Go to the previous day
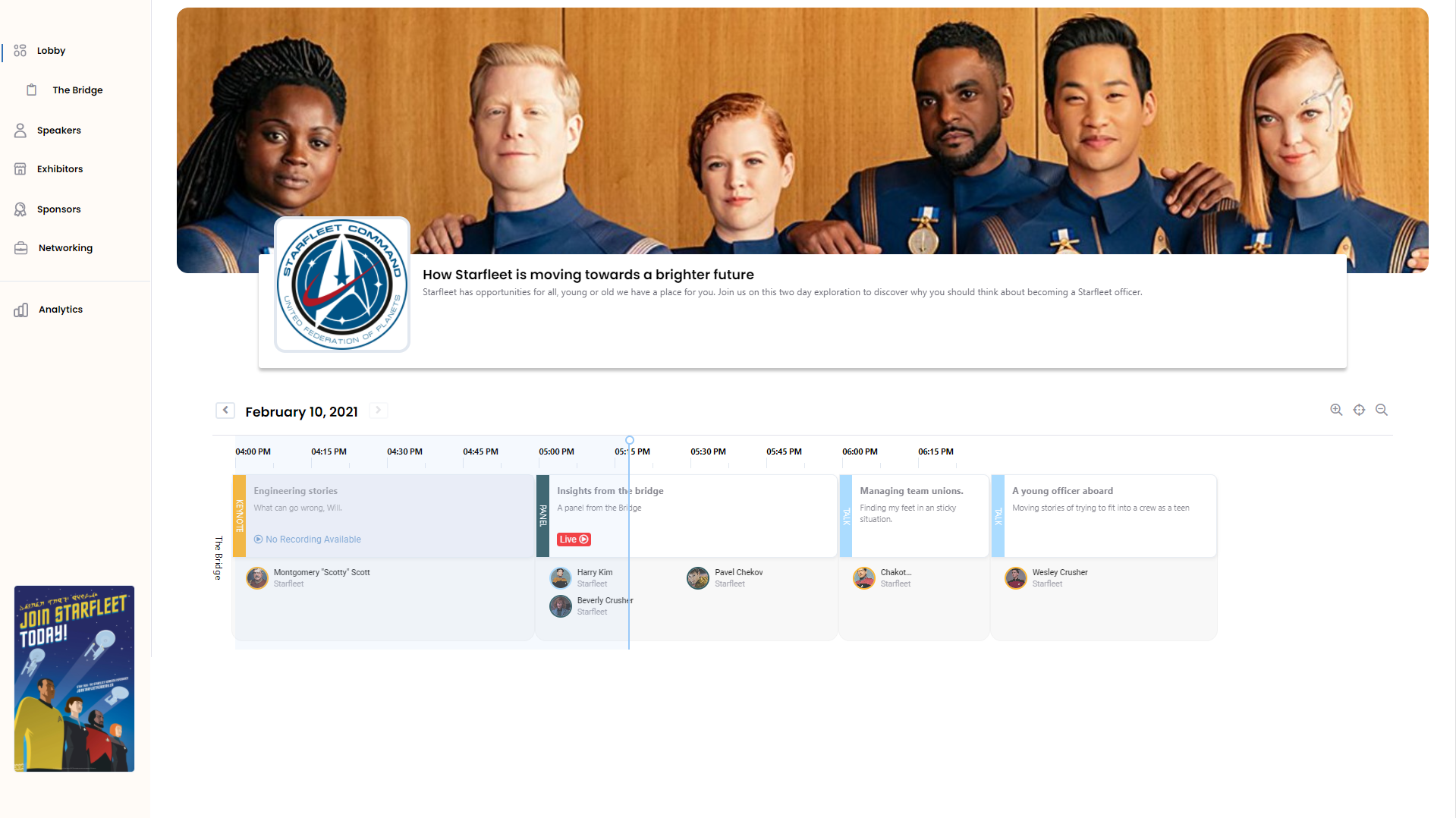 (225, 411)
